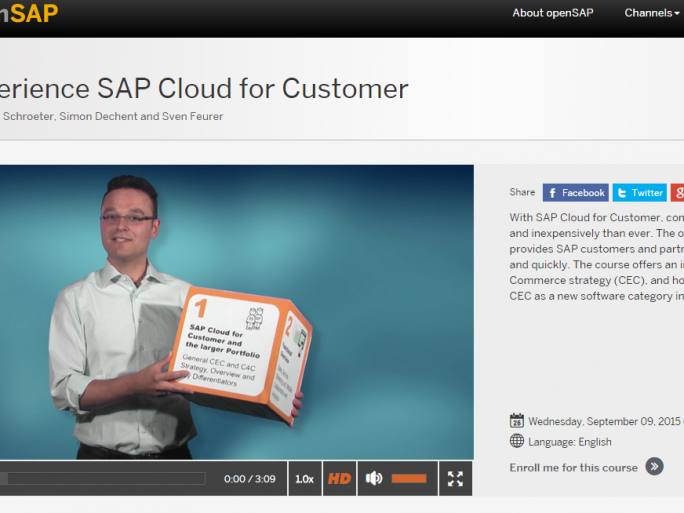Share the course on Google Plus
This screenshot has height=513, width=684.
tap(677, 192)
